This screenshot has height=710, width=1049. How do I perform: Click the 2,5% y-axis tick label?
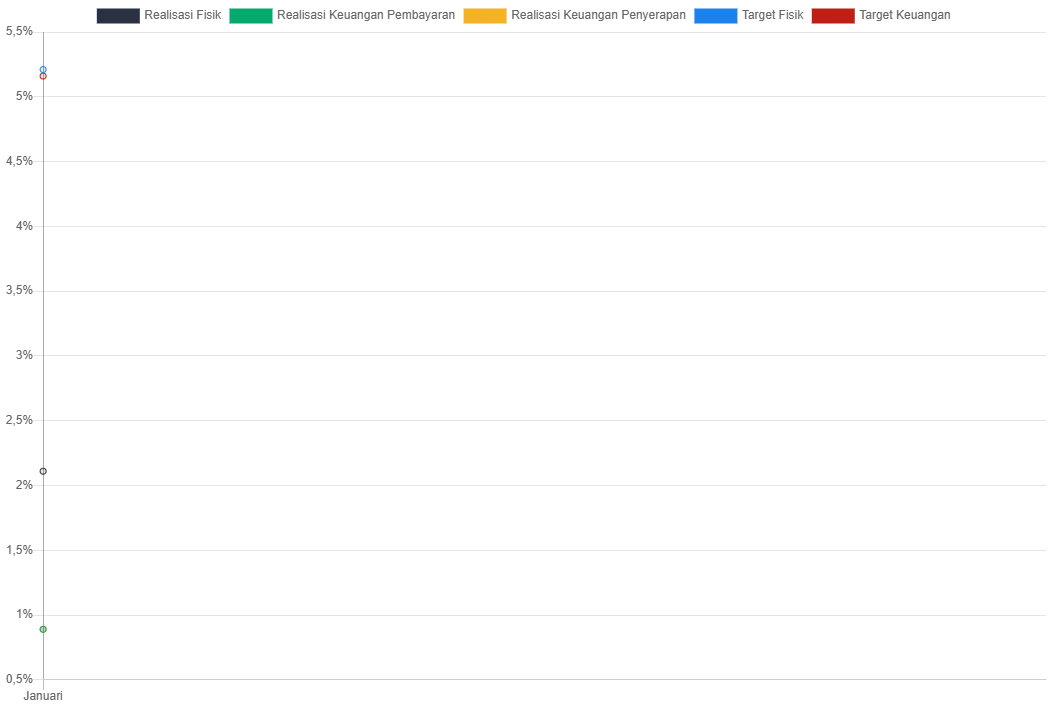point(19,420)
